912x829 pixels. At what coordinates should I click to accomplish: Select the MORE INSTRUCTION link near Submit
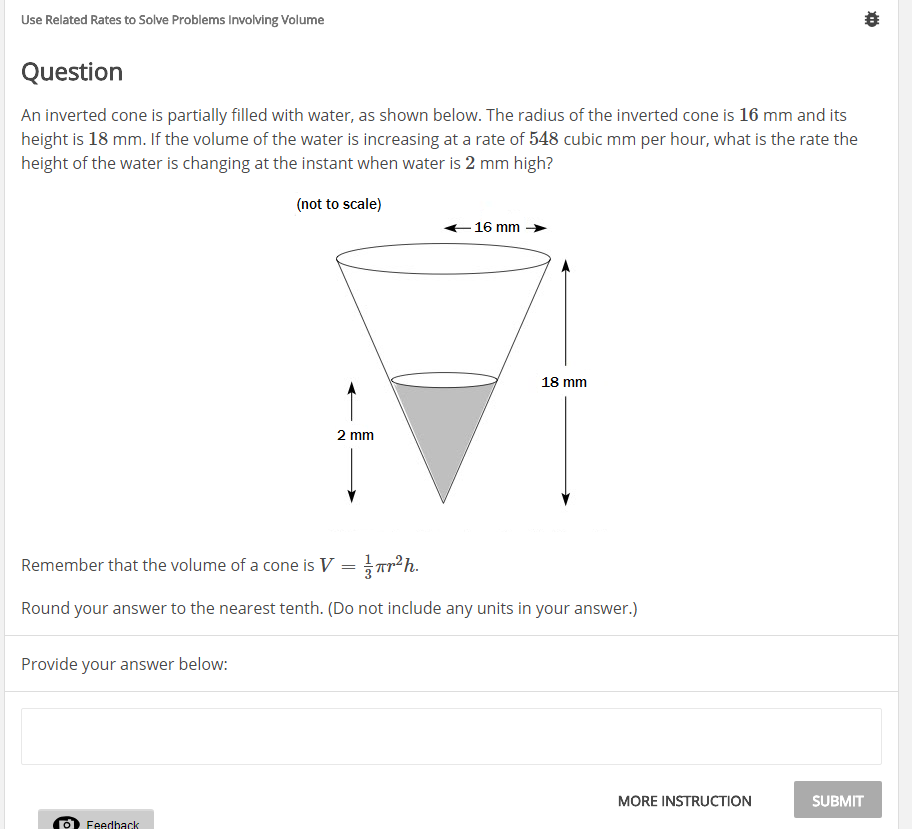coord(684,800)
